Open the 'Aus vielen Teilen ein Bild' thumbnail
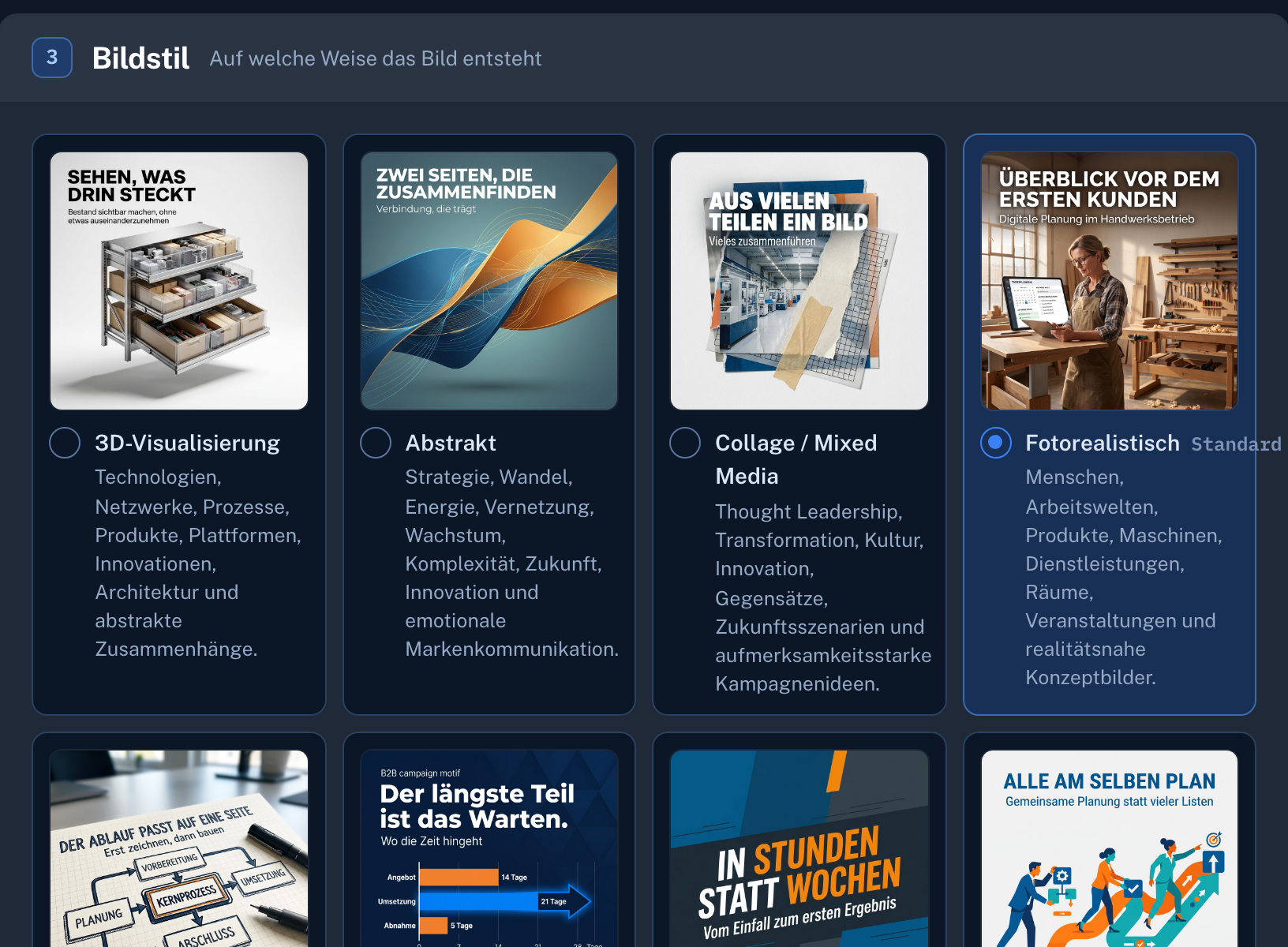 799,281
